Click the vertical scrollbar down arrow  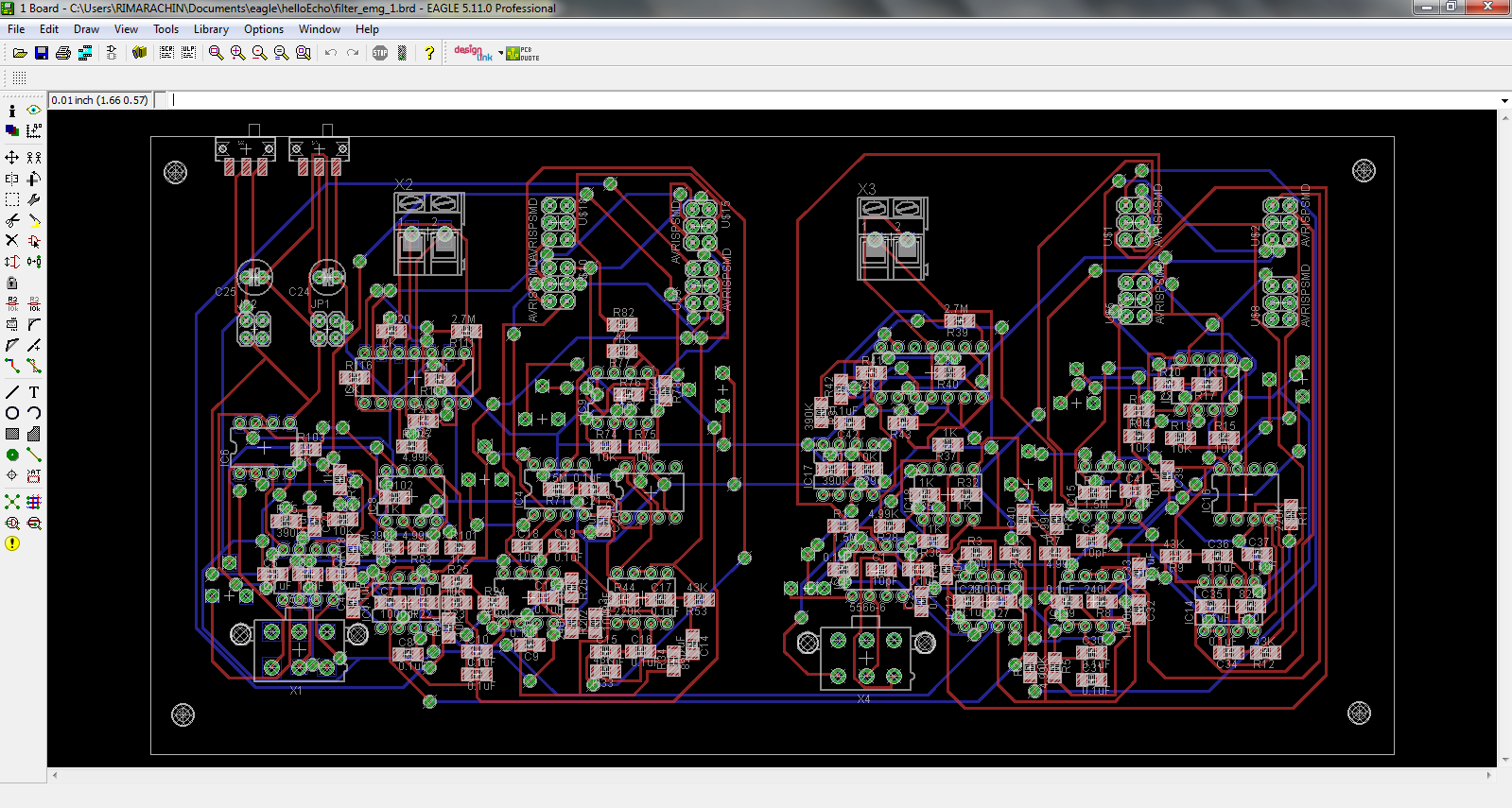tap(1504, 761)
